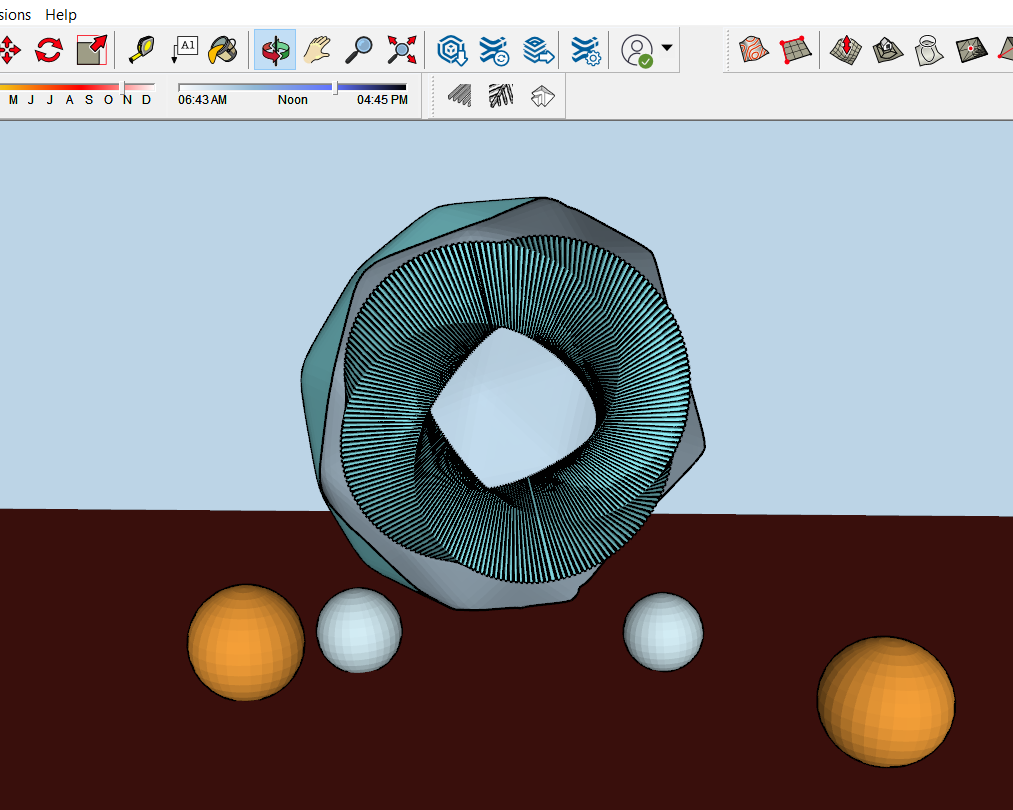The height and width of the screenshot is (810, 1013).
Task: Toggle off the active Orbit tool
Action: tap(273, 49)
